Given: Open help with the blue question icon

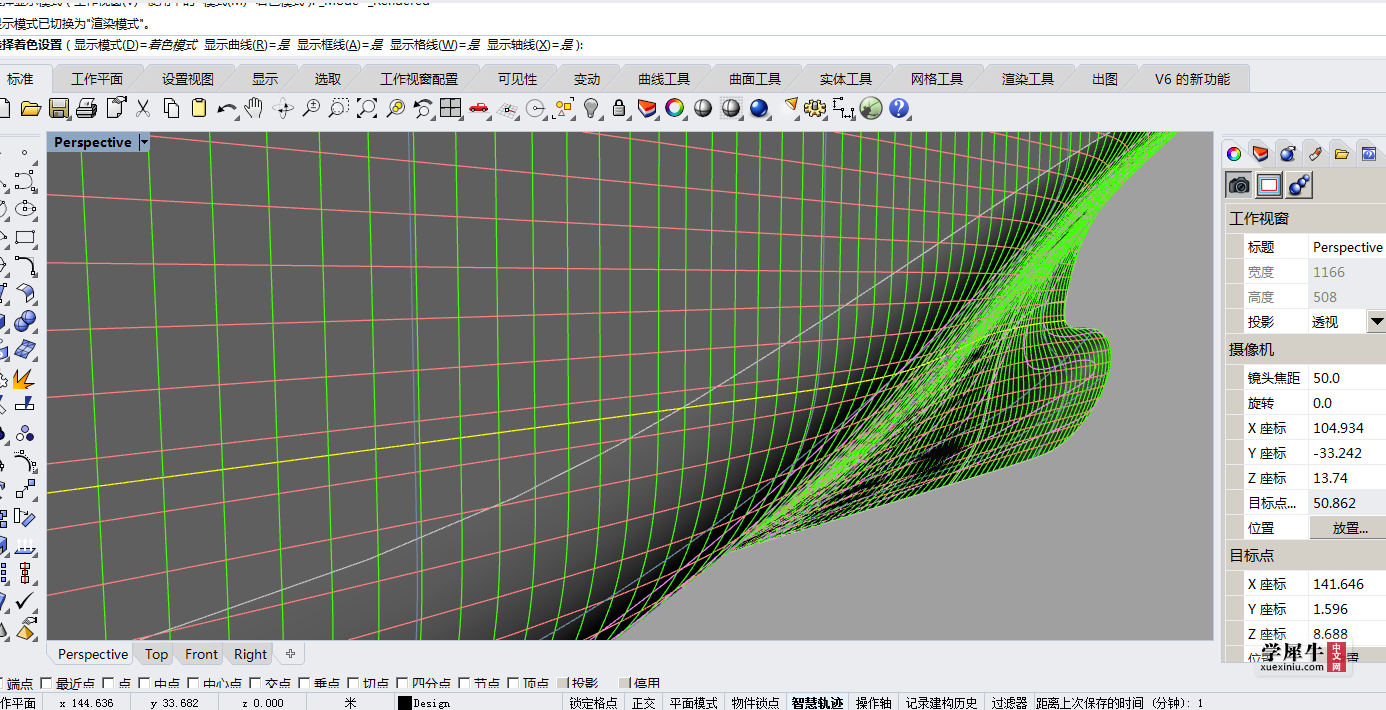Looking at the screenshot, I should pyautogui.click(x=899, y=108).
